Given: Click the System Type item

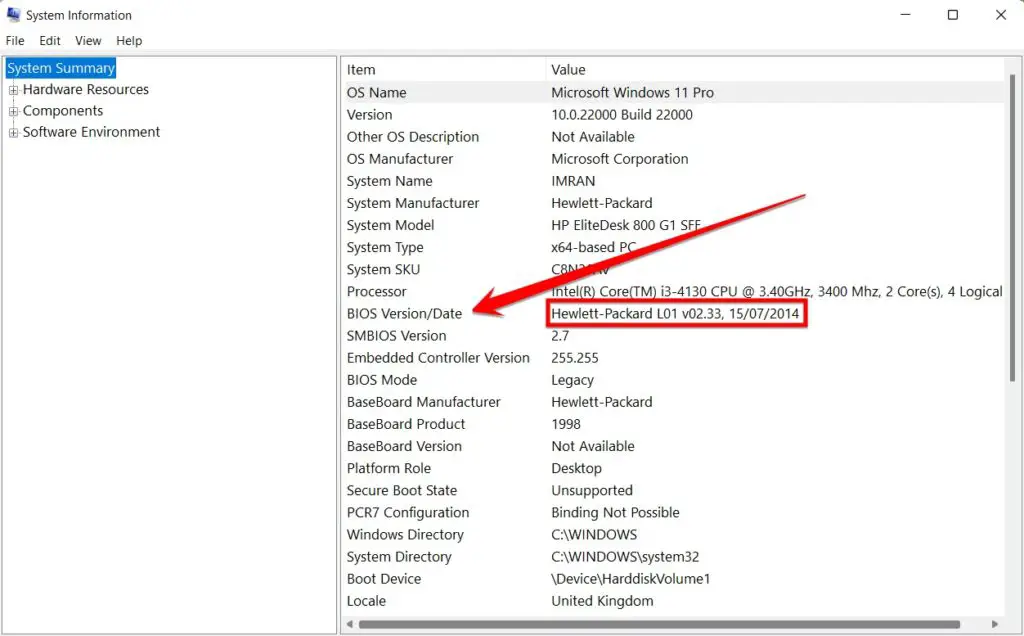Looking at the screenshot, I should coord(385,248).
